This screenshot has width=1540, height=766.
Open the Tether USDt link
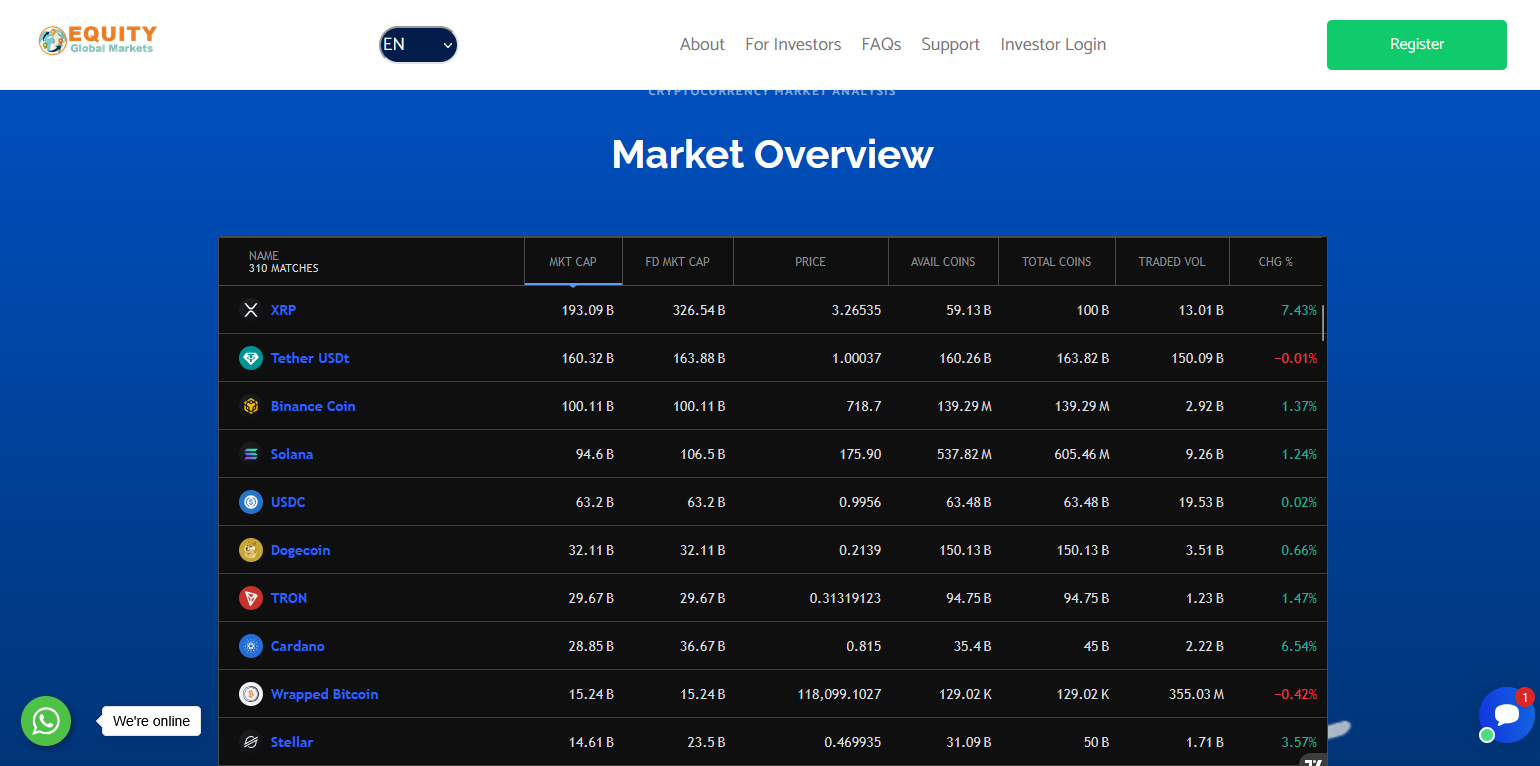[x=310, y=358]
